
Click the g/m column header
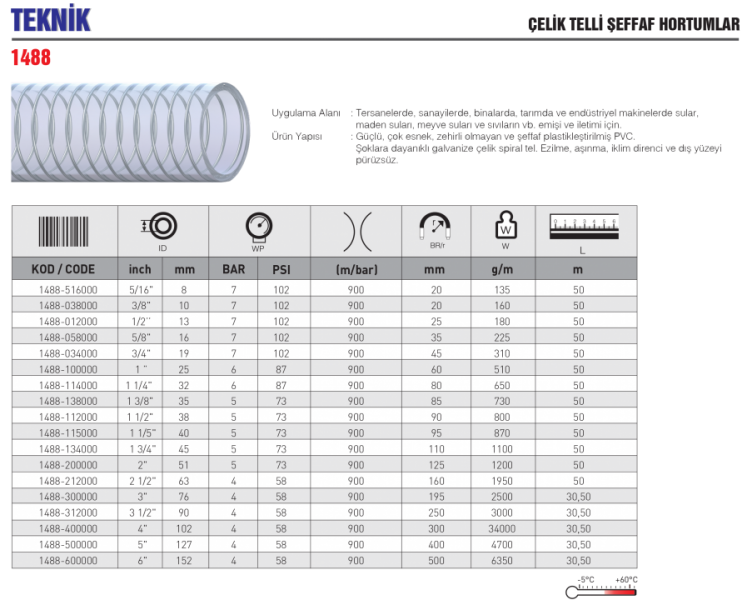pyautogui.click(x=501, y=269)
